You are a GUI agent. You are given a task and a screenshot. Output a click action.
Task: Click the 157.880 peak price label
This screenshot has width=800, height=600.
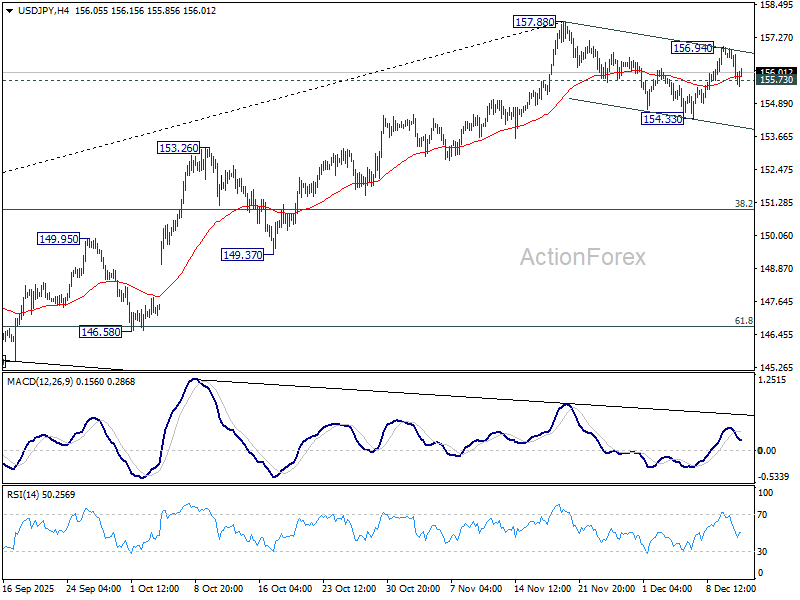click(534, 22)
